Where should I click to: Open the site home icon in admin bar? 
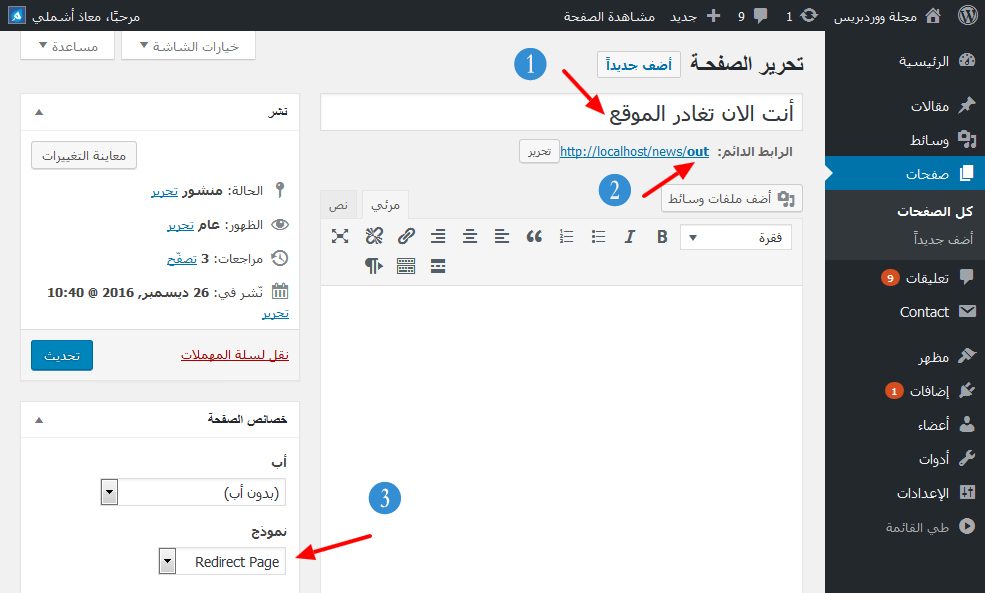tap(933, 16)
